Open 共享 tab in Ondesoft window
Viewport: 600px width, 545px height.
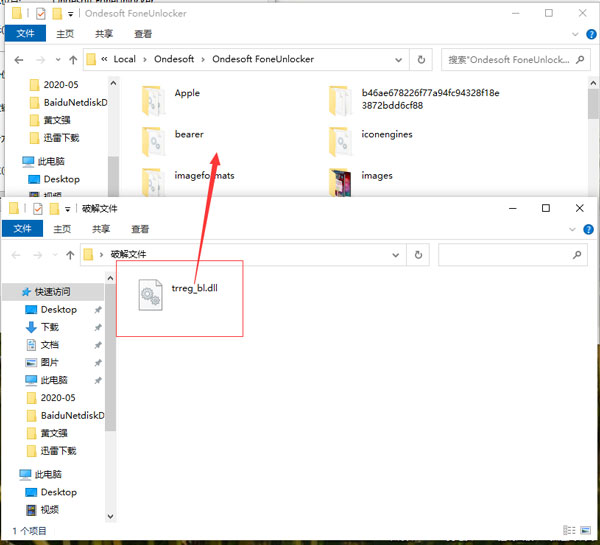point(104,34)
